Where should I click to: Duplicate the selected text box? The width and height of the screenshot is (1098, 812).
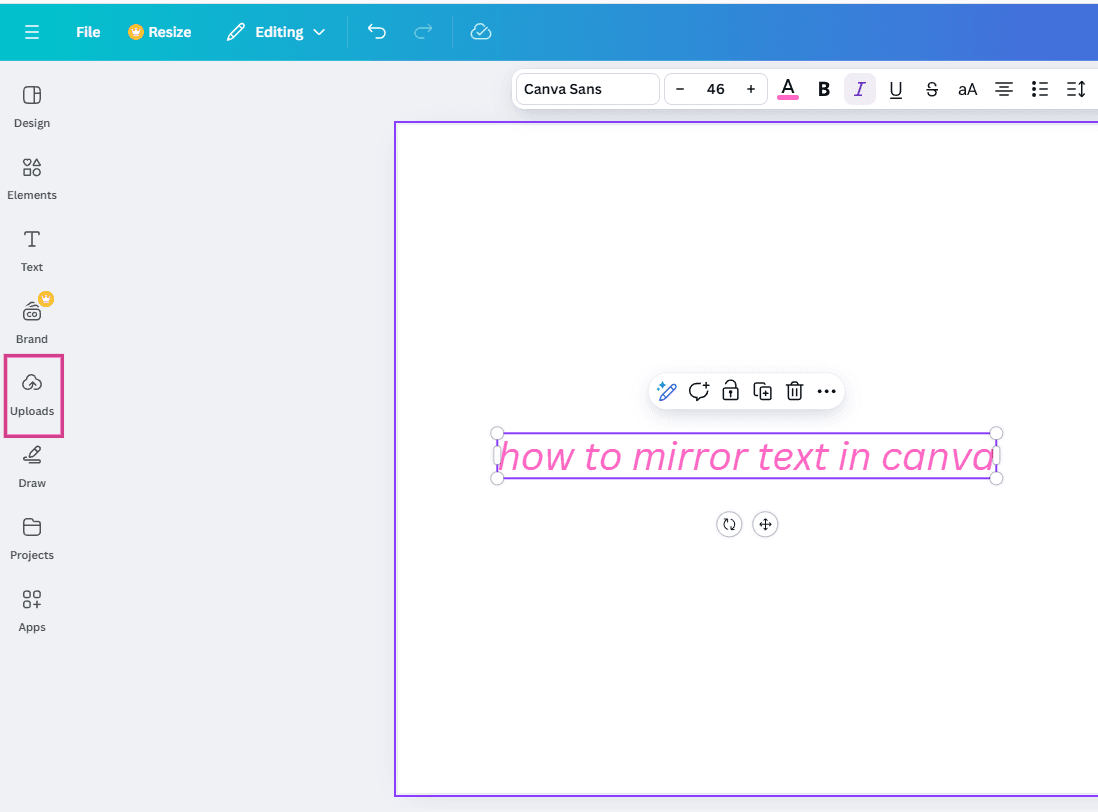763,391
